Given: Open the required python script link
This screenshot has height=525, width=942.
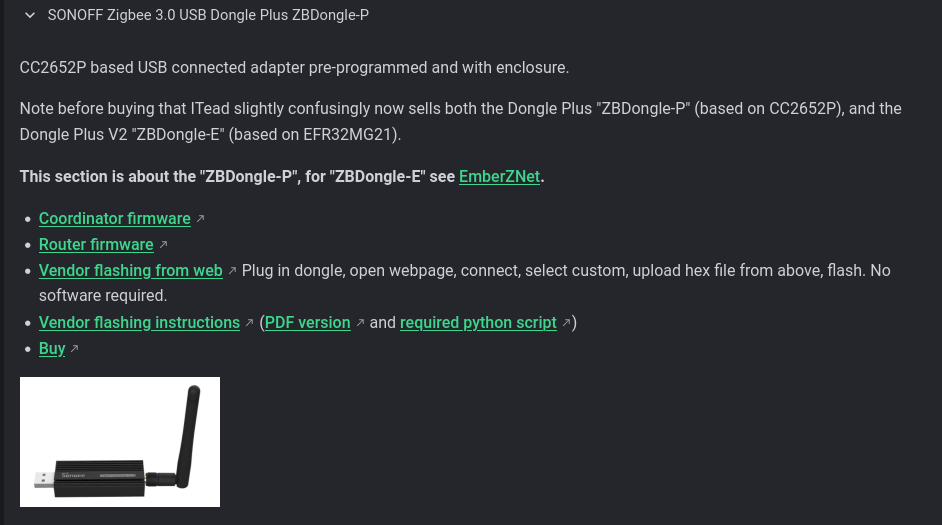Looking at the screenshot, I should click(478, 323).
